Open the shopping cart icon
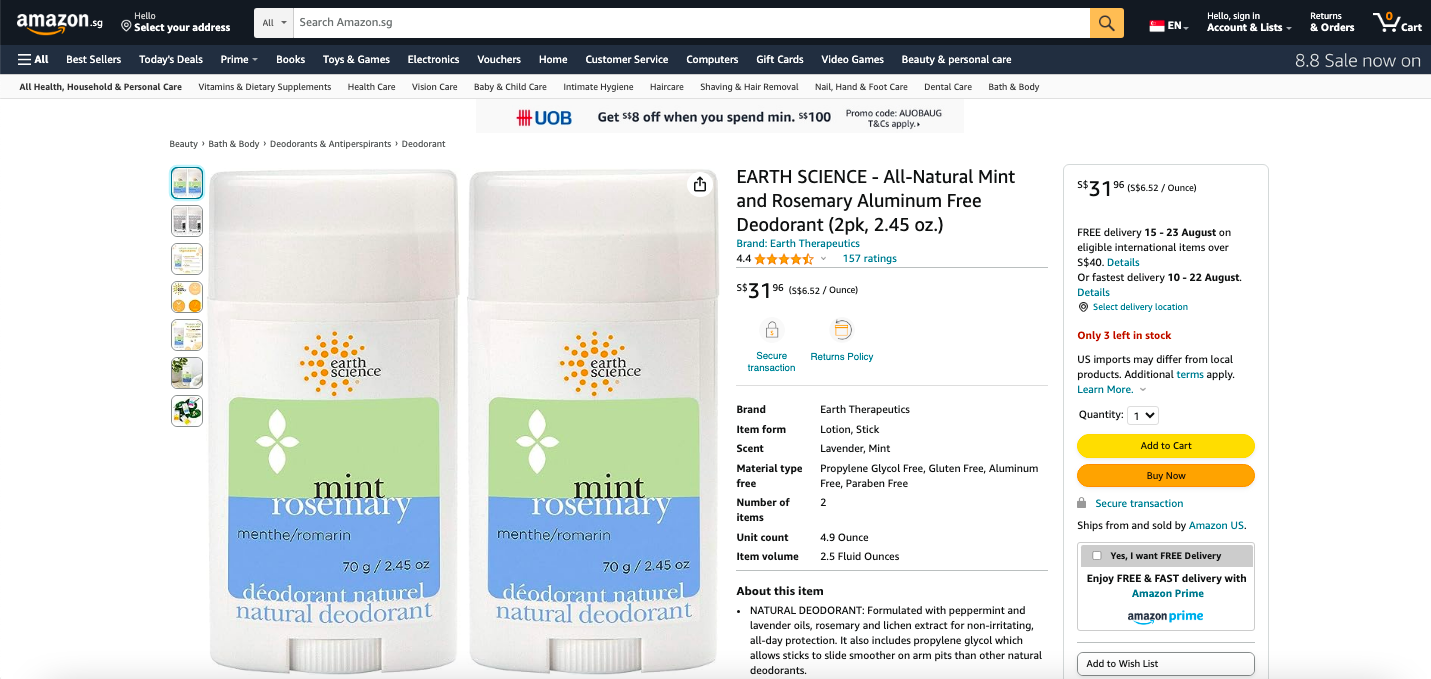 pyautogui.click(x=1397, y=22)
